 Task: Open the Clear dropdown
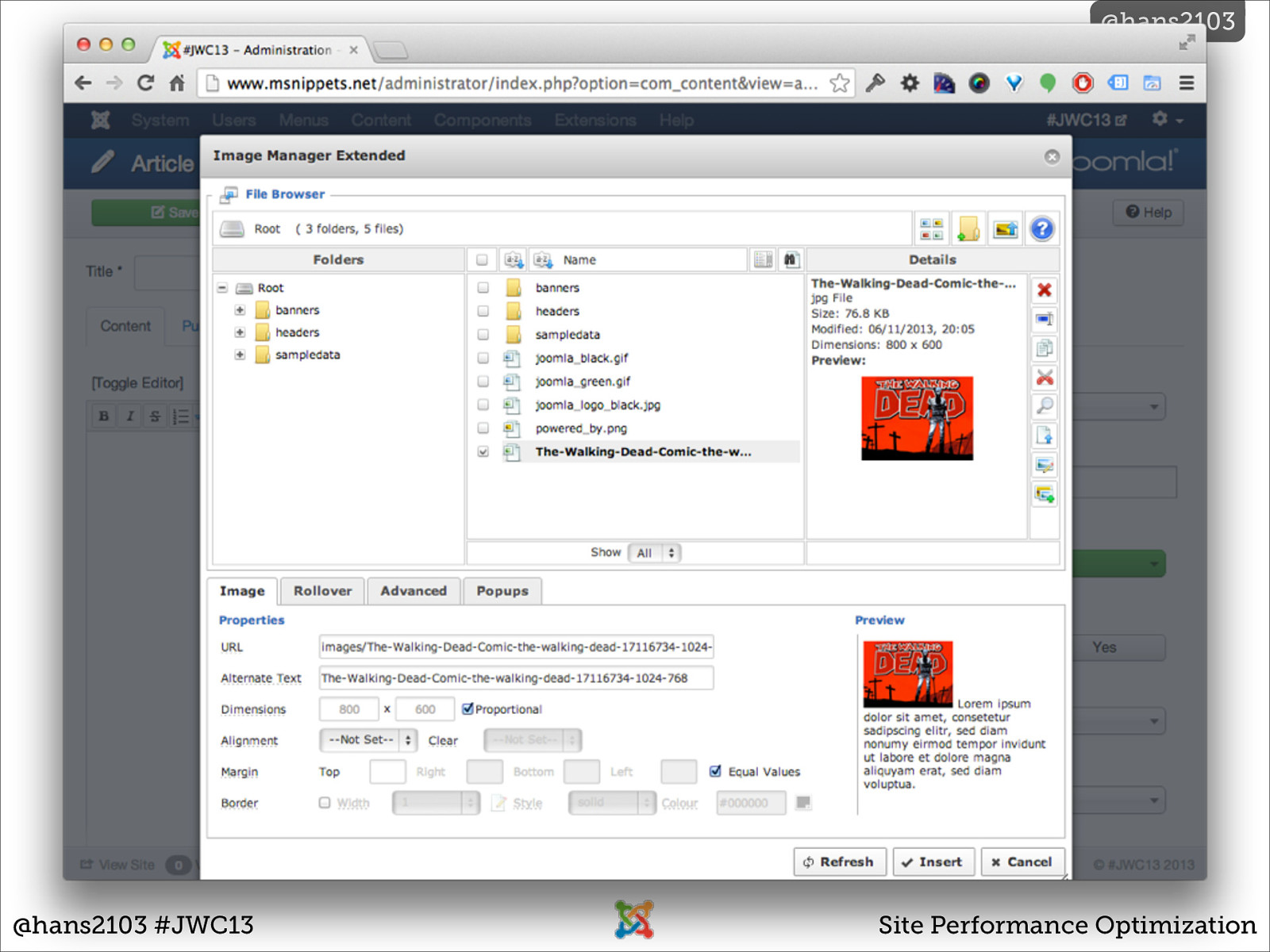[533, 740]
